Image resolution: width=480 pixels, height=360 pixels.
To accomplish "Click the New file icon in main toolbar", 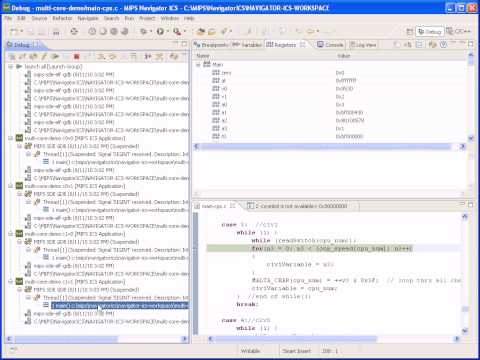I will pyautogui.click(x=14, y=32).
